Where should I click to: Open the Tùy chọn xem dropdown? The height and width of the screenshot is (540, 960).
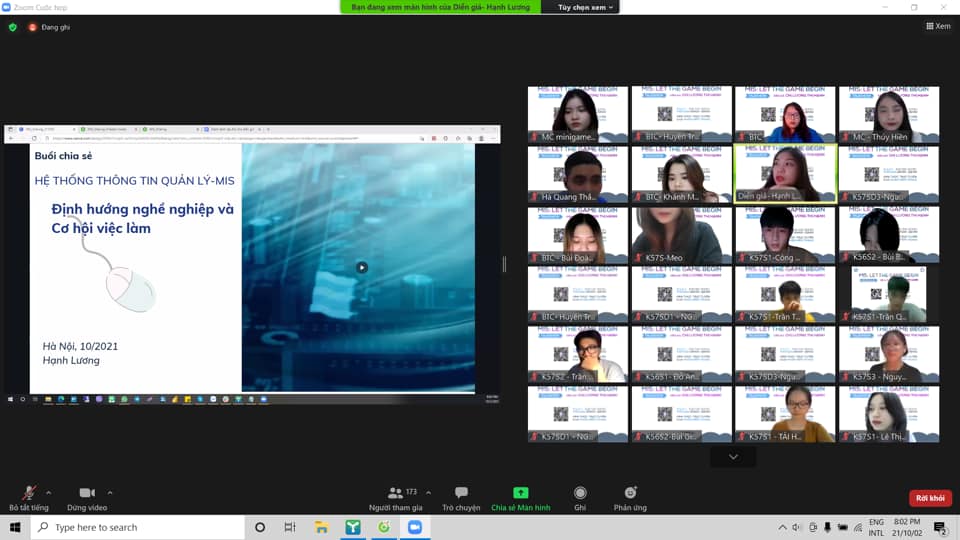(x=587, y=7)
